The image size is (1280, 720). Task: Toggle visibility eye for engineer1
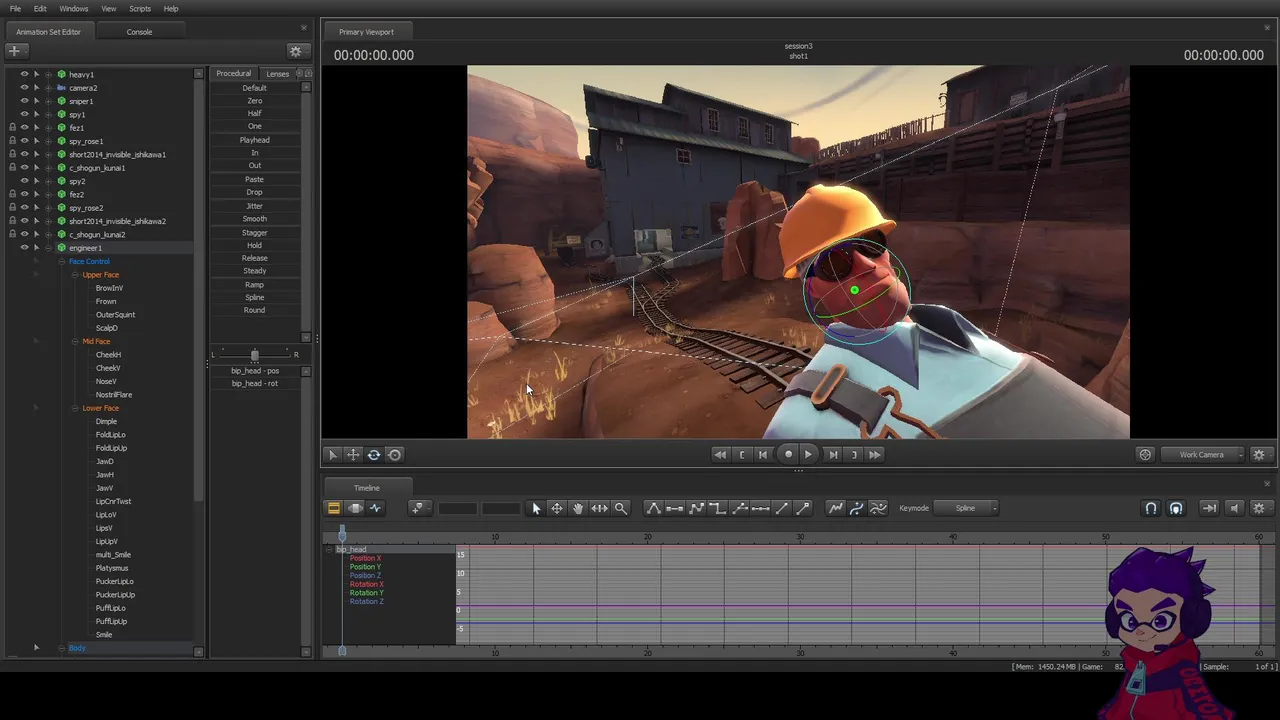click(x=24, y=248)
